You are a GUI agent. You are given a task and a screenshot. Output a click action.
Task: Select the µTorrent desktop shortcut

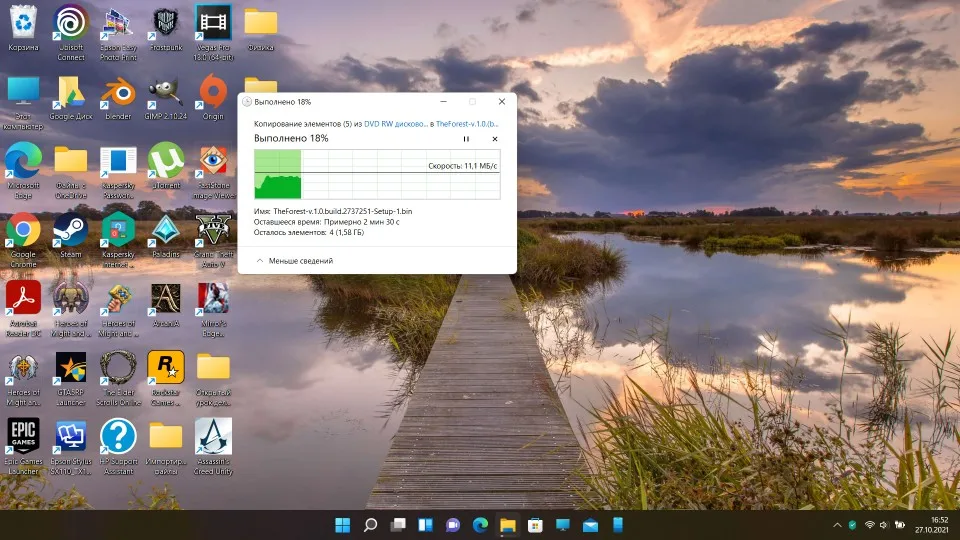[x=166, y=166]
